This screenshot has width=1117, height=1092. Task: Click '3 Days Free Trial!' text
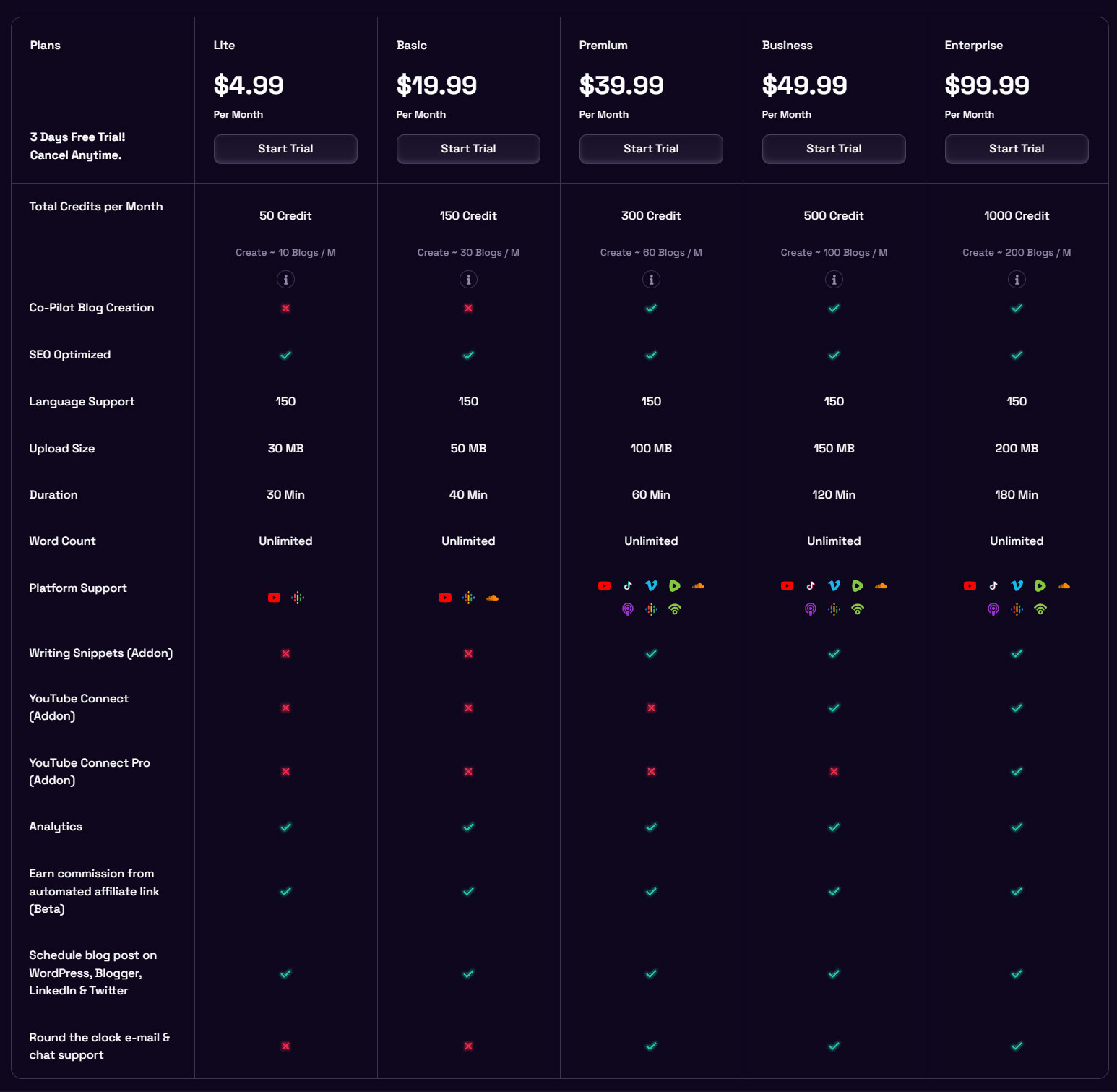click(78, 137)
